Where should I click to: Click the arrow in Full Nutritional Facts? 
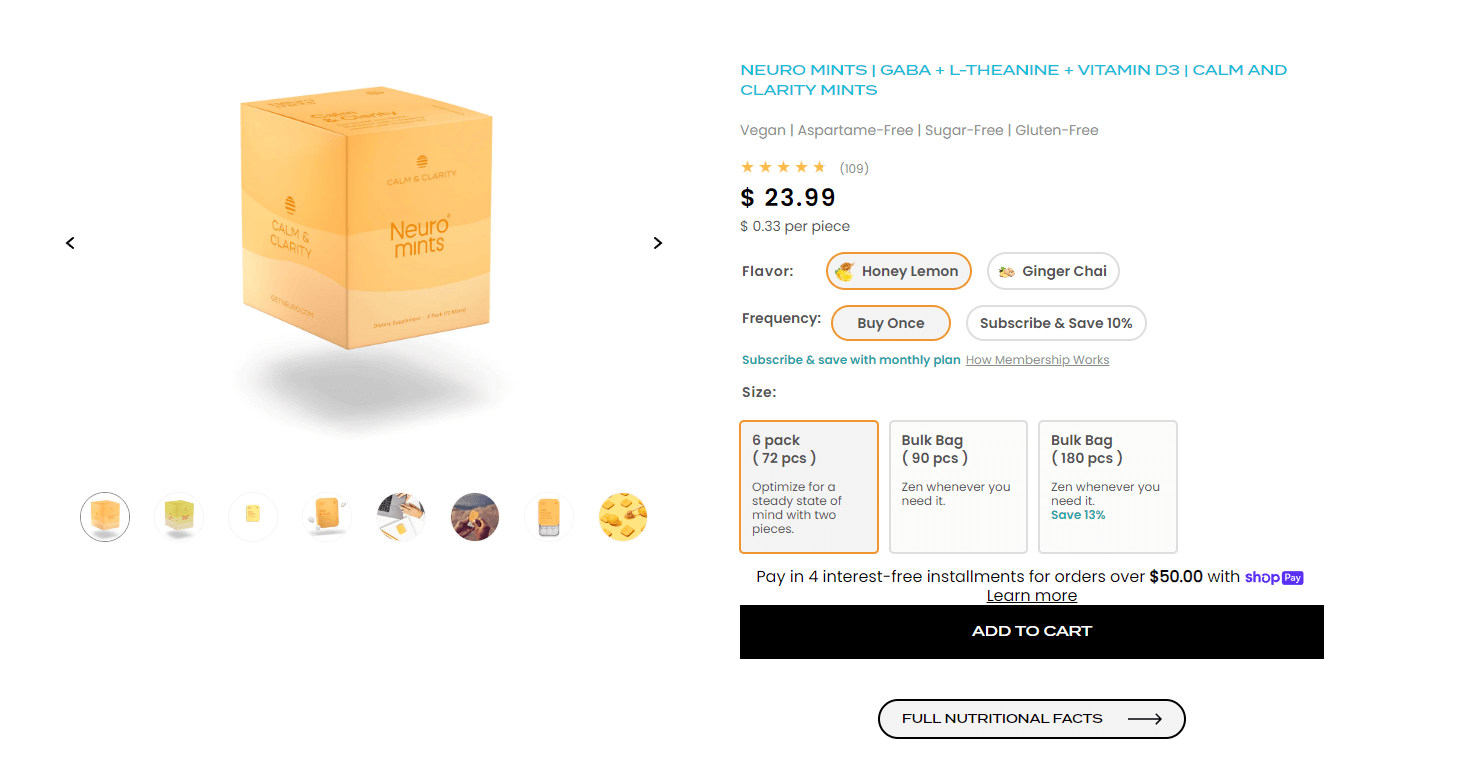[x=1145, y=719]
